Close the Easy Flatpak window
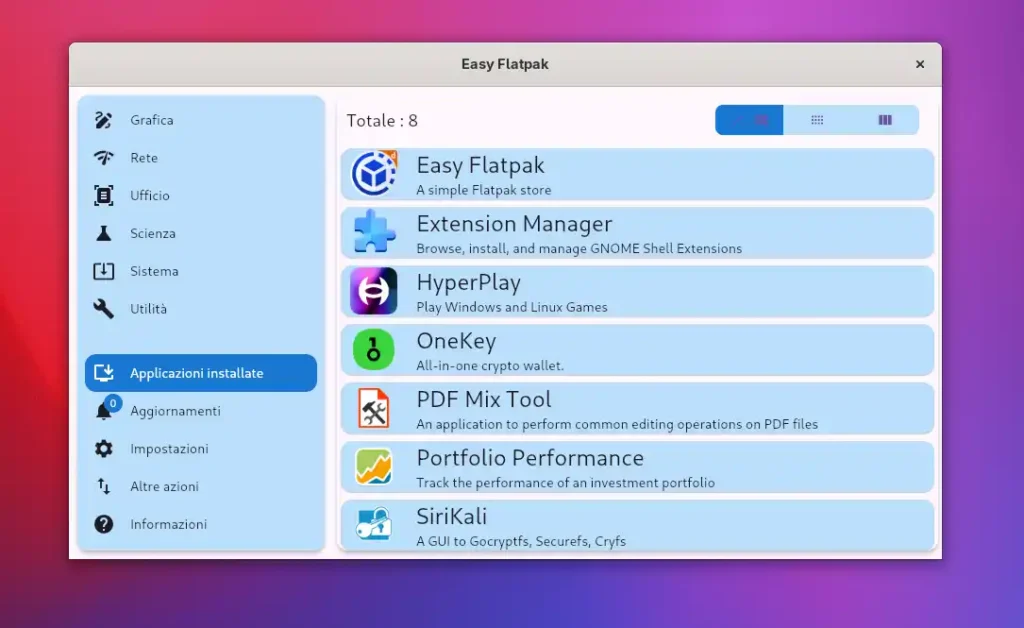Viewport: 1024px width, 628px height. [x=920, y=64]
